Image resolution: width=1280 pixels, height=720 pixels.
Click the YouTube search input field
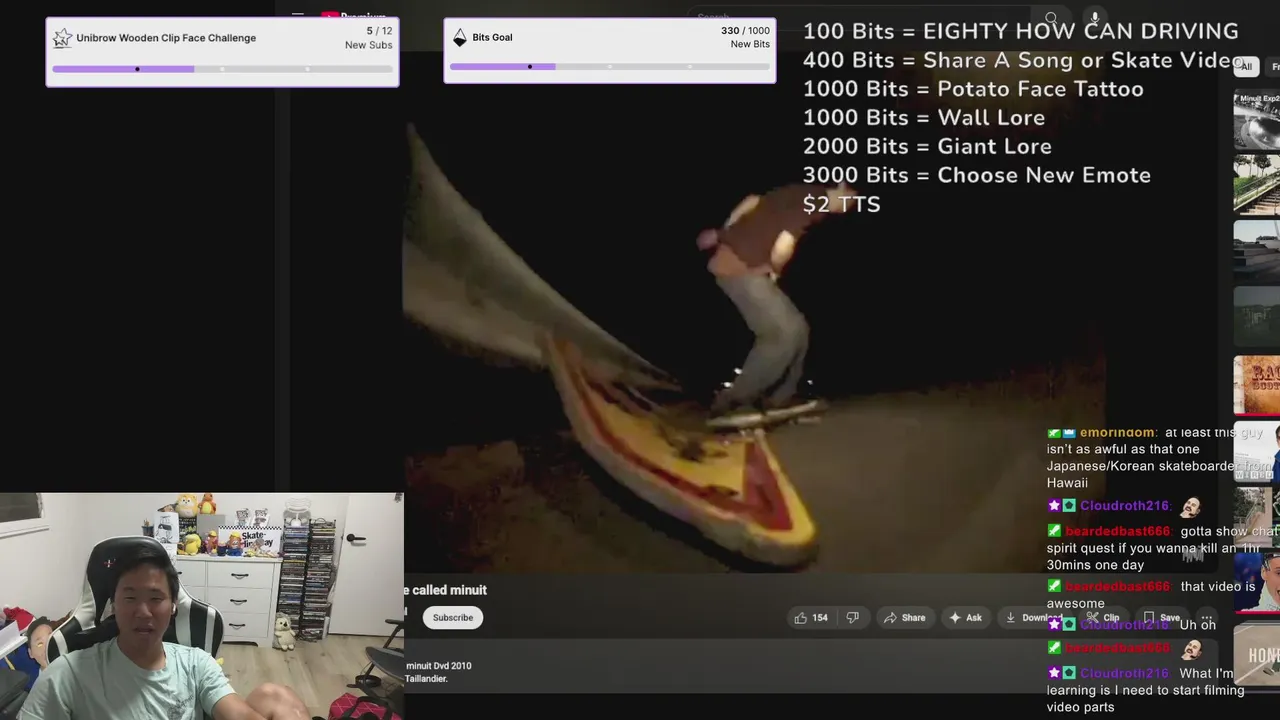[860, 17]
